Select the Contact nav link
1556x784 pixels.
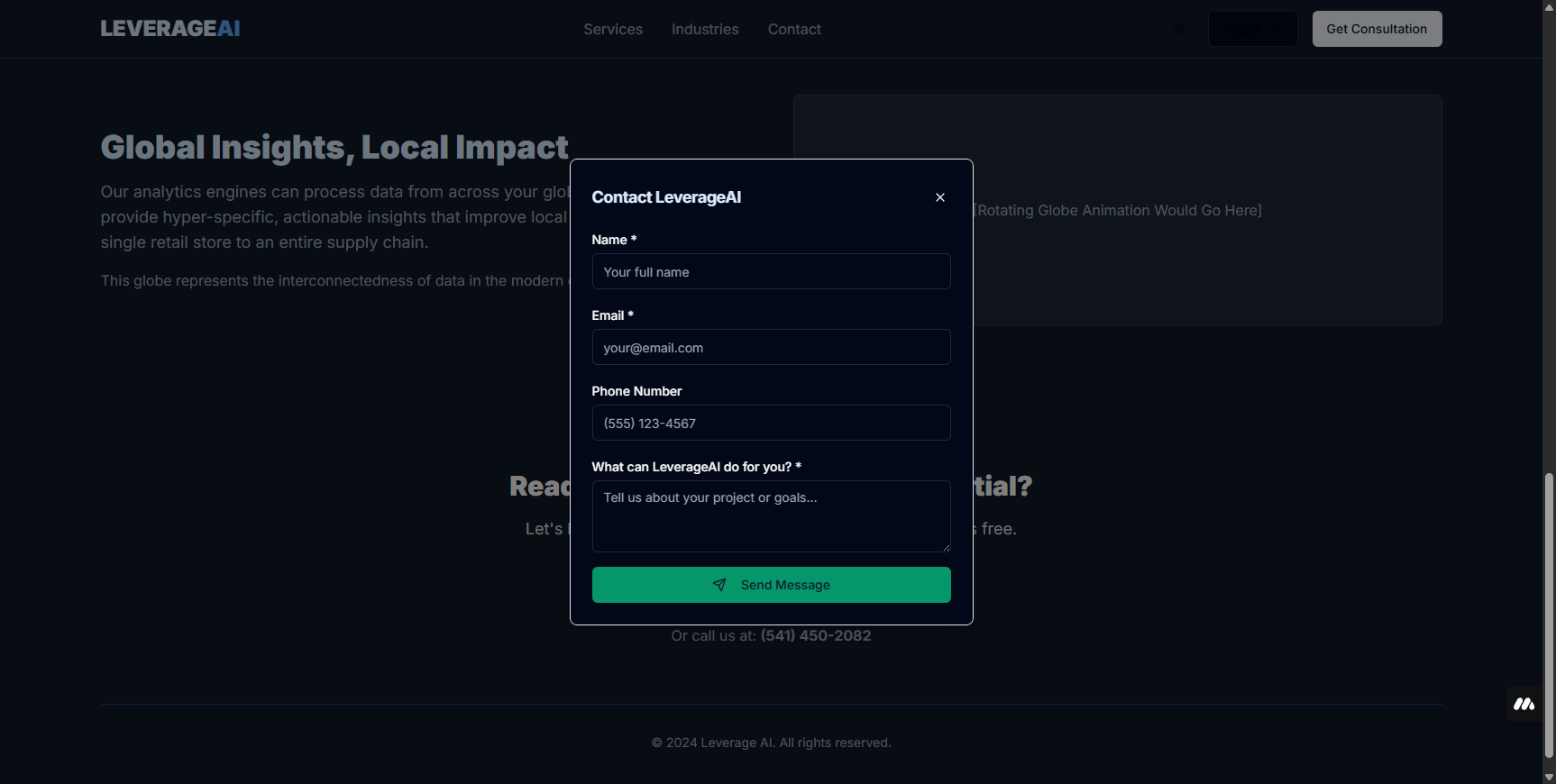coord(793,30)
